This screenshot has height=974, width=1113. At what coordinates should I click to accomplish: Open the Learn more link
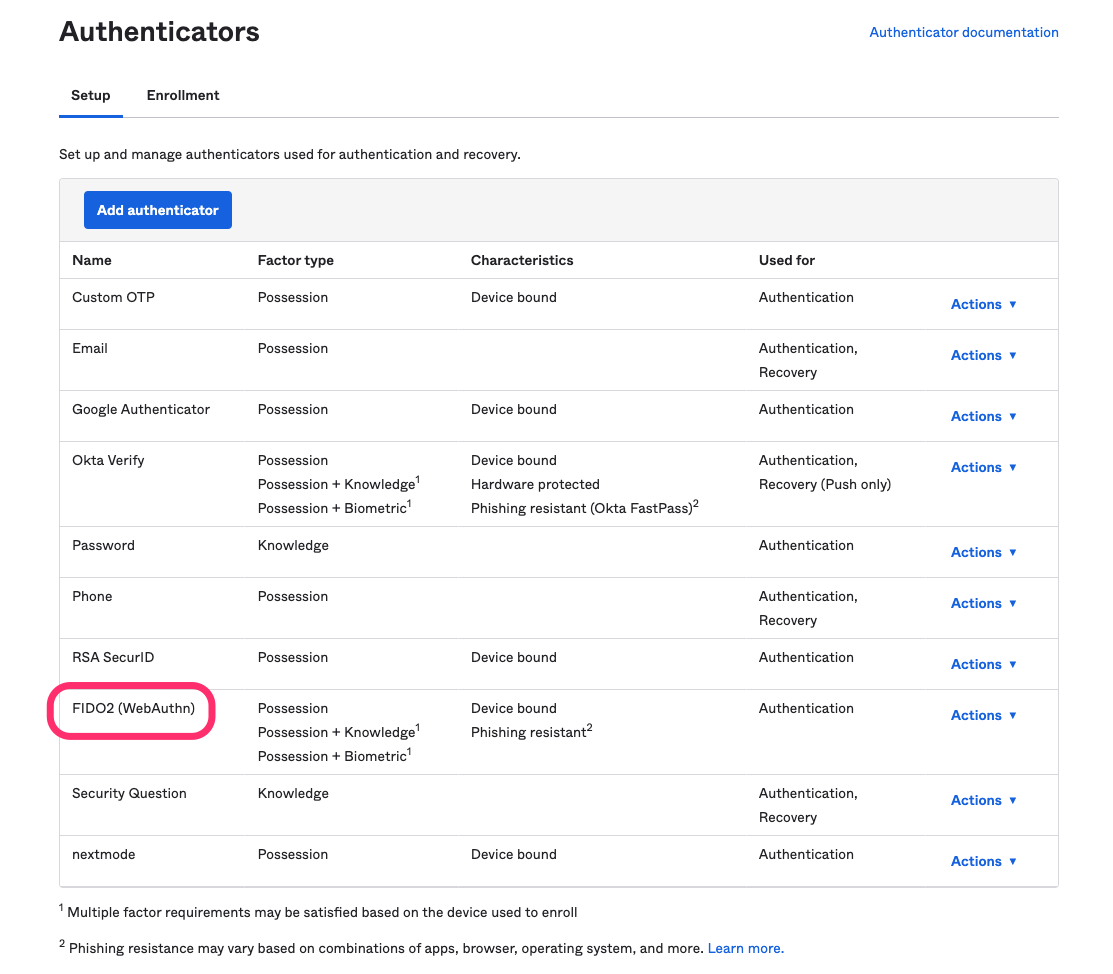(745, 948)
